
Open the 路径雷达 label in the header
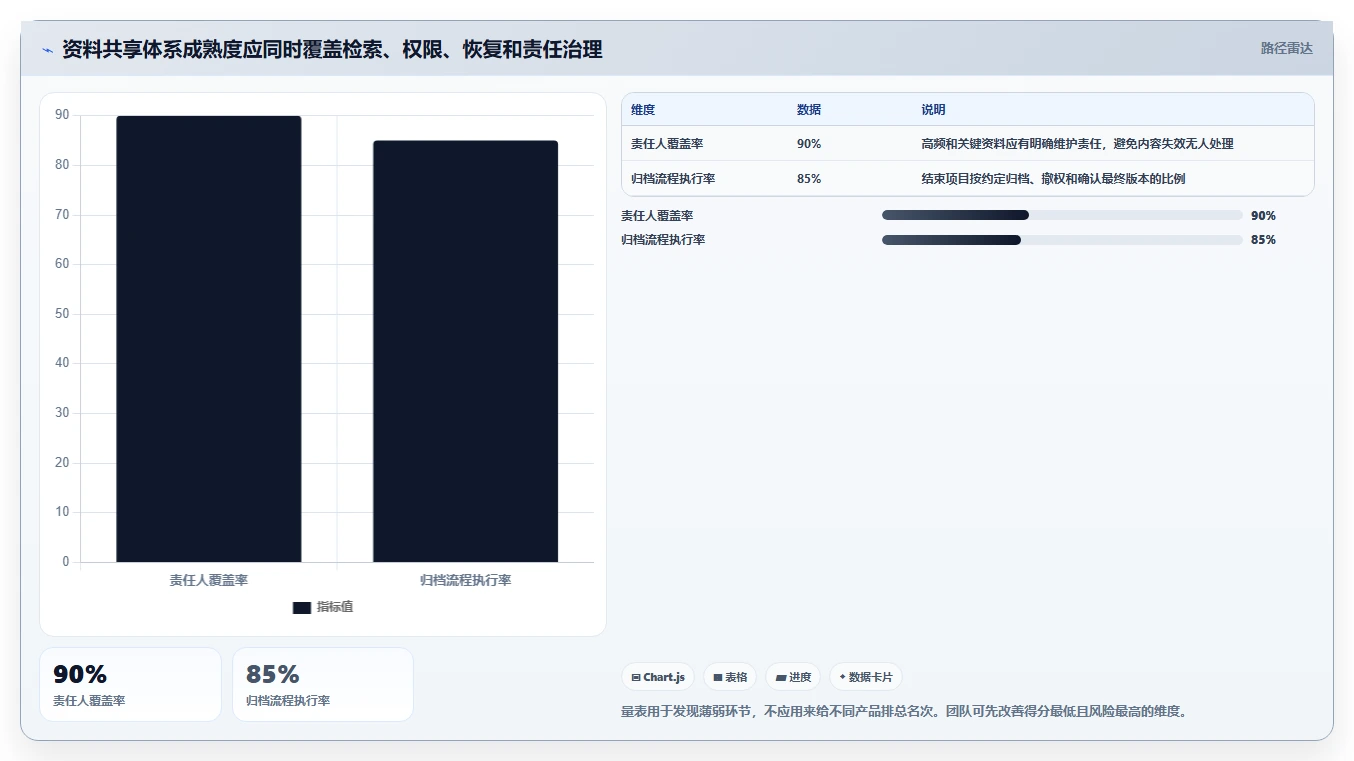(1287, 48)
